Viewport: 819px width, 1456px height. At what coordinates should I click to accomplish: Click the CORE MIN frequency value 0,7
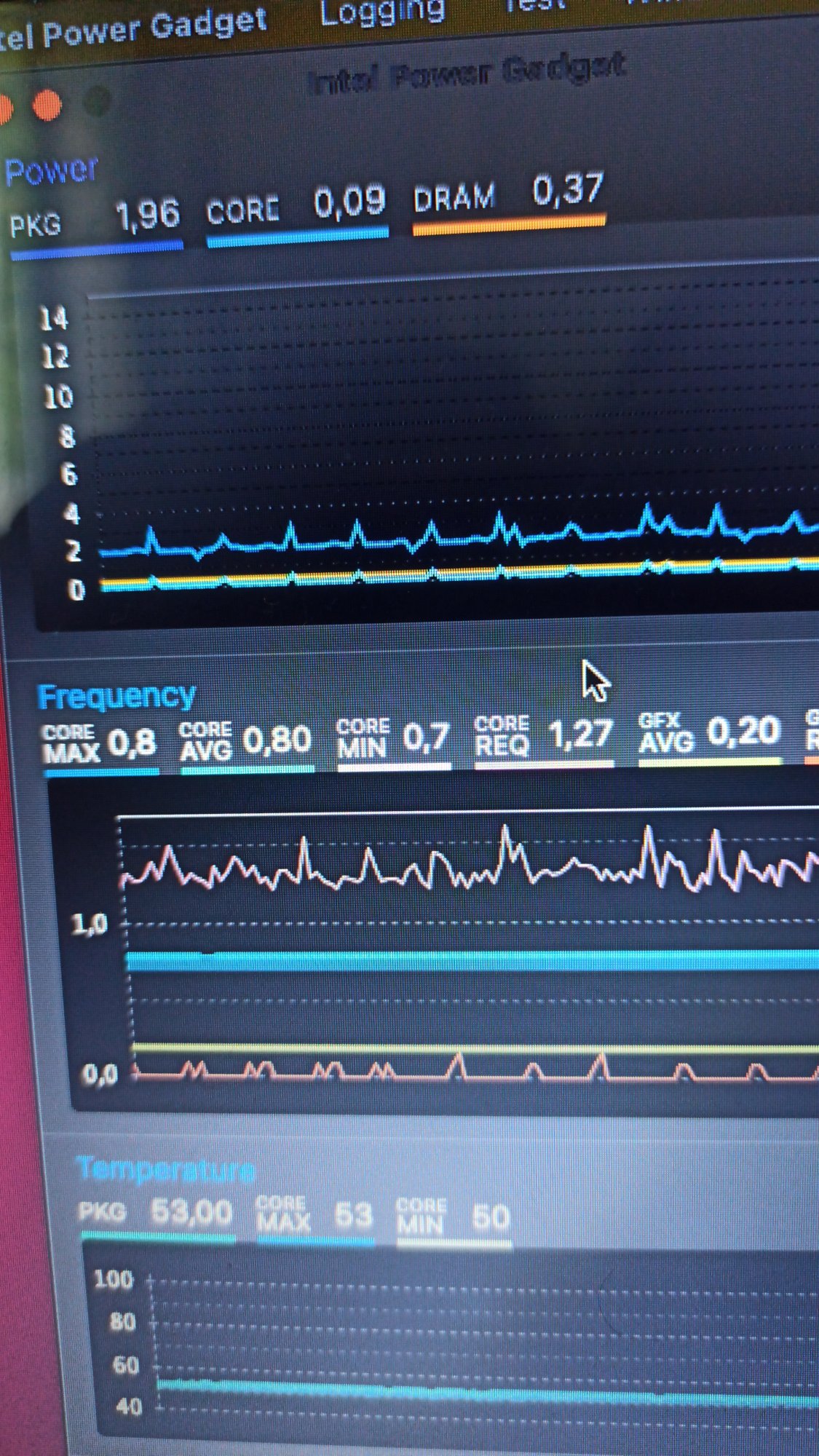click(x=426, y=737)
